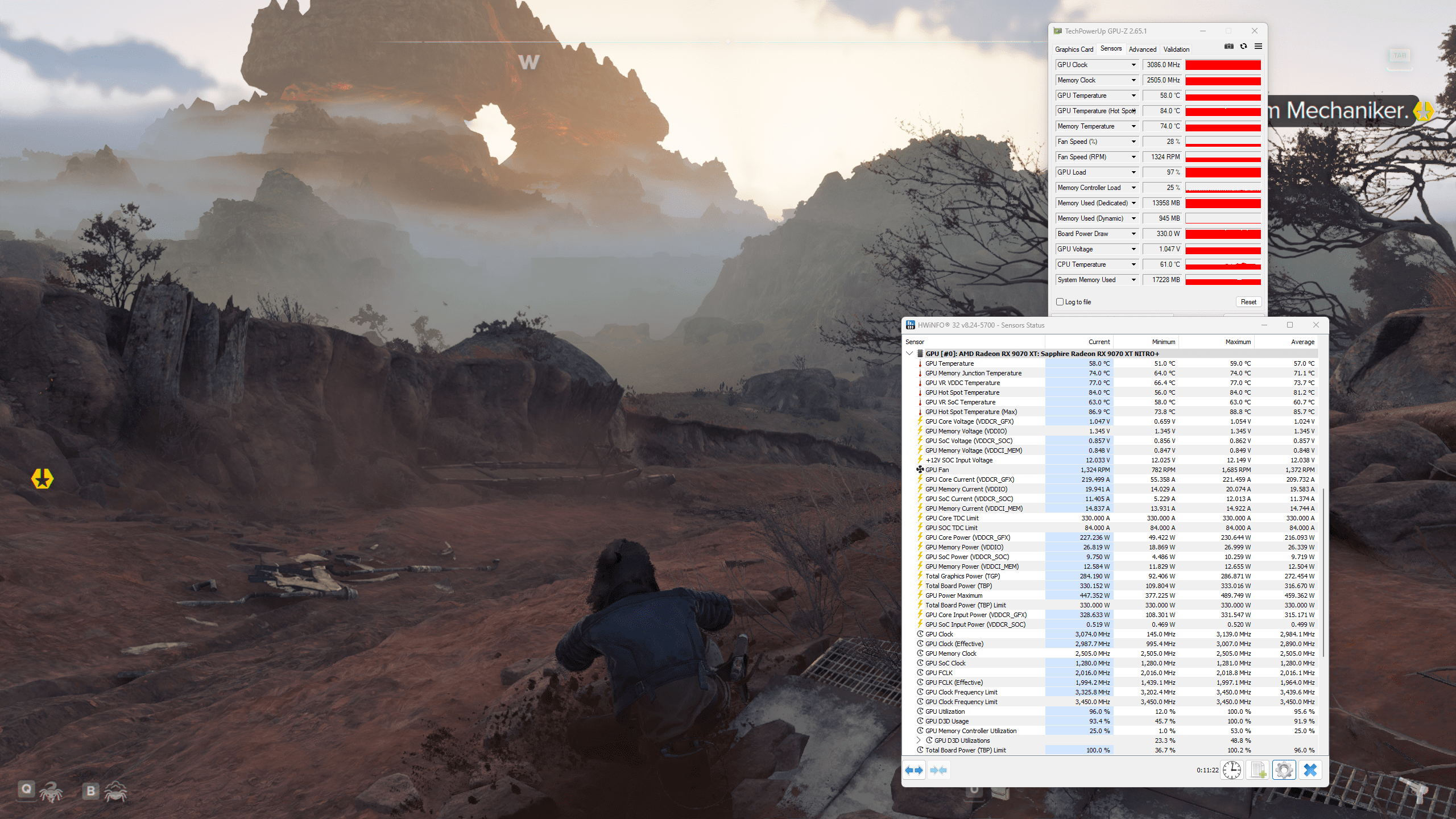Collapse the GPU [#0] sensor group
The image size is (1456, 819).
pyautogui.click(x=909, y=353)
